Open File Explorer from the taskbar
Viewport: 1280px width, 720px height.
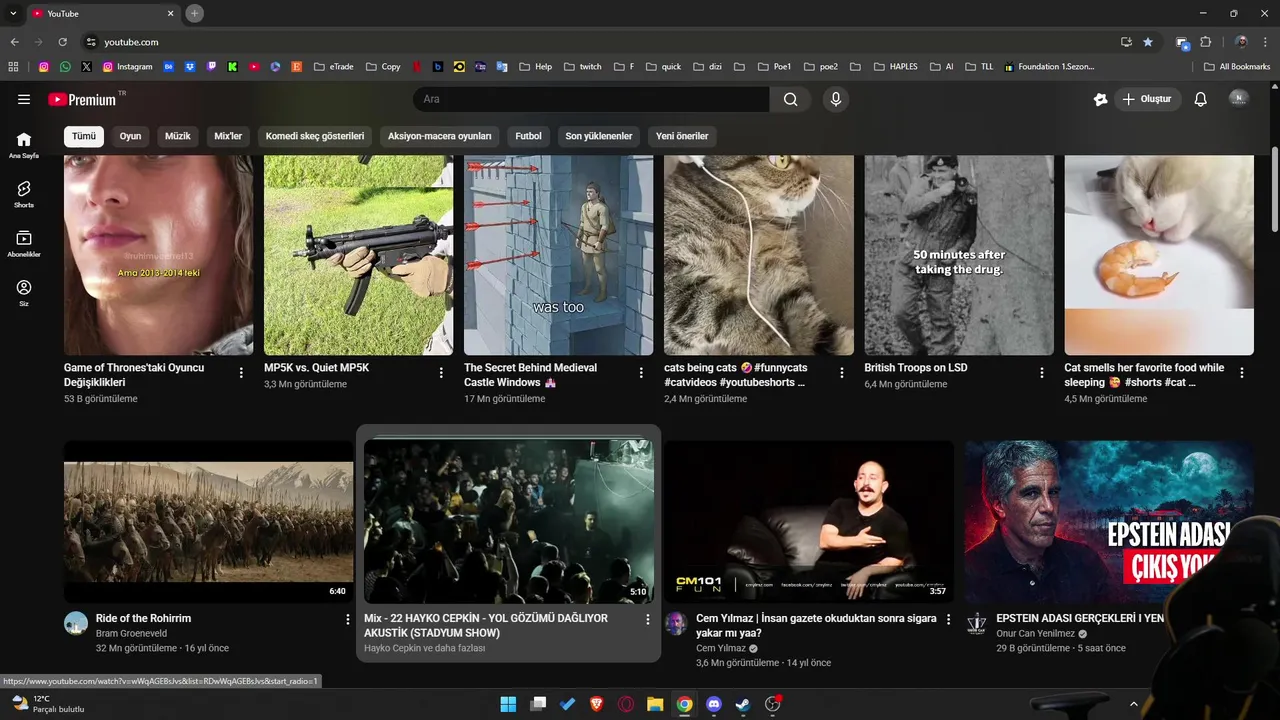click(x=655, y=704)
